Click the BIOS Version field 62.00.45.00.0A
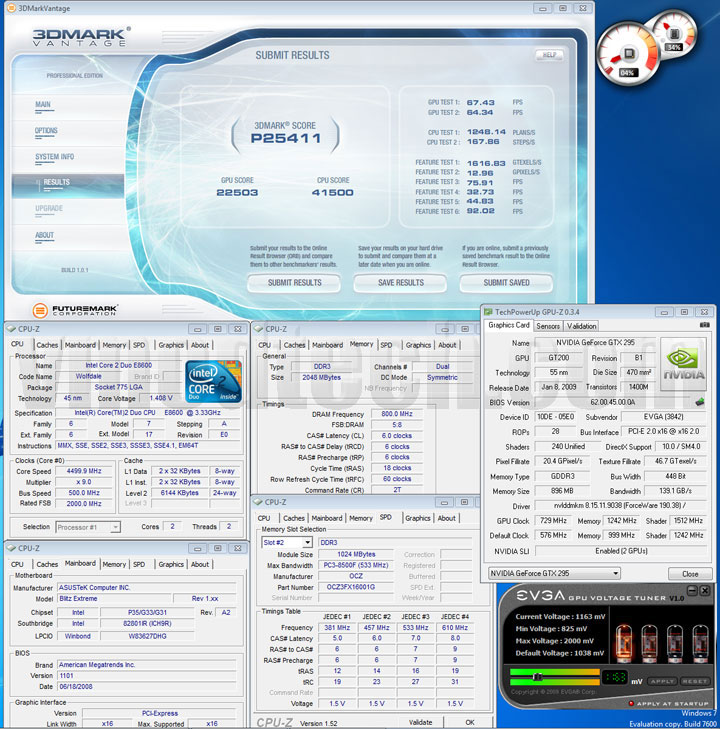Viewport: 720px width, 729px height. click(x=612, y=402)
